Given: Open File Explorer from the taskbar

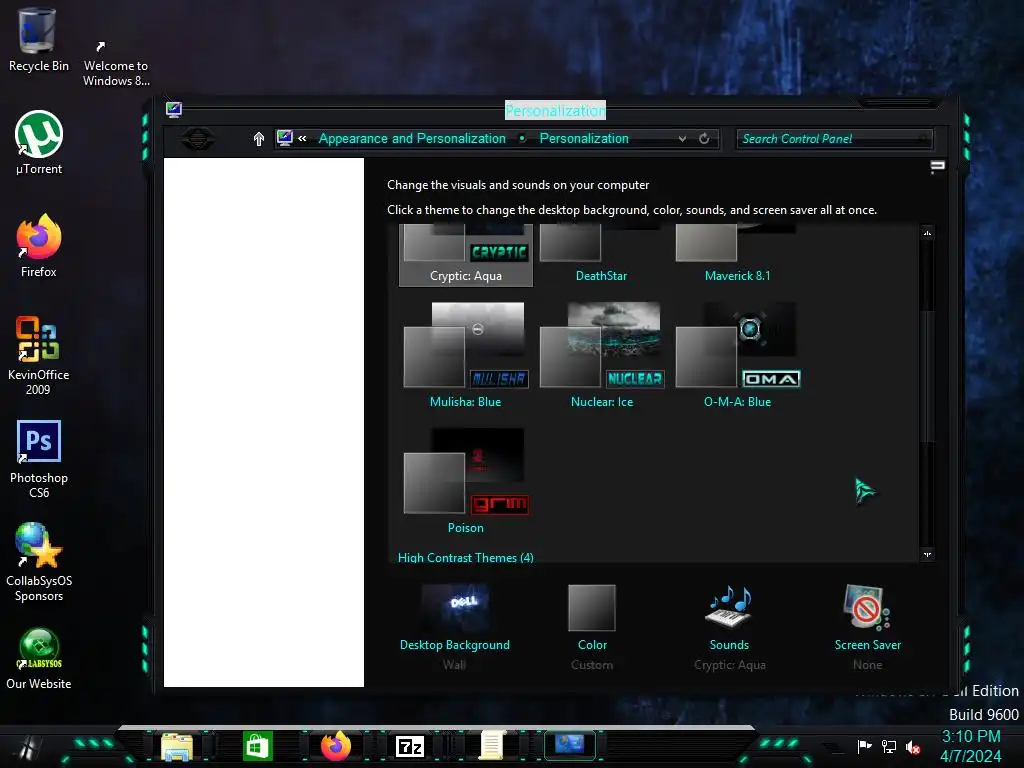Looking at the screenshot, I should click(176, 746).
